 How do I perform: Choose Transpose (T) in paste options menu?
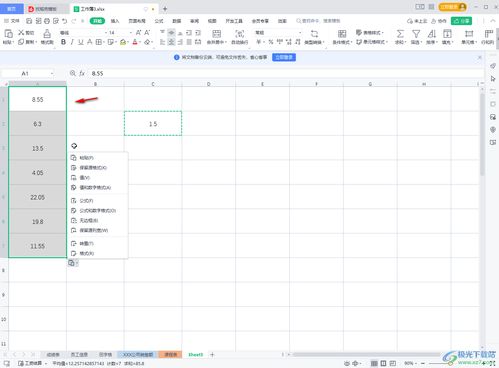click(98, 243)
